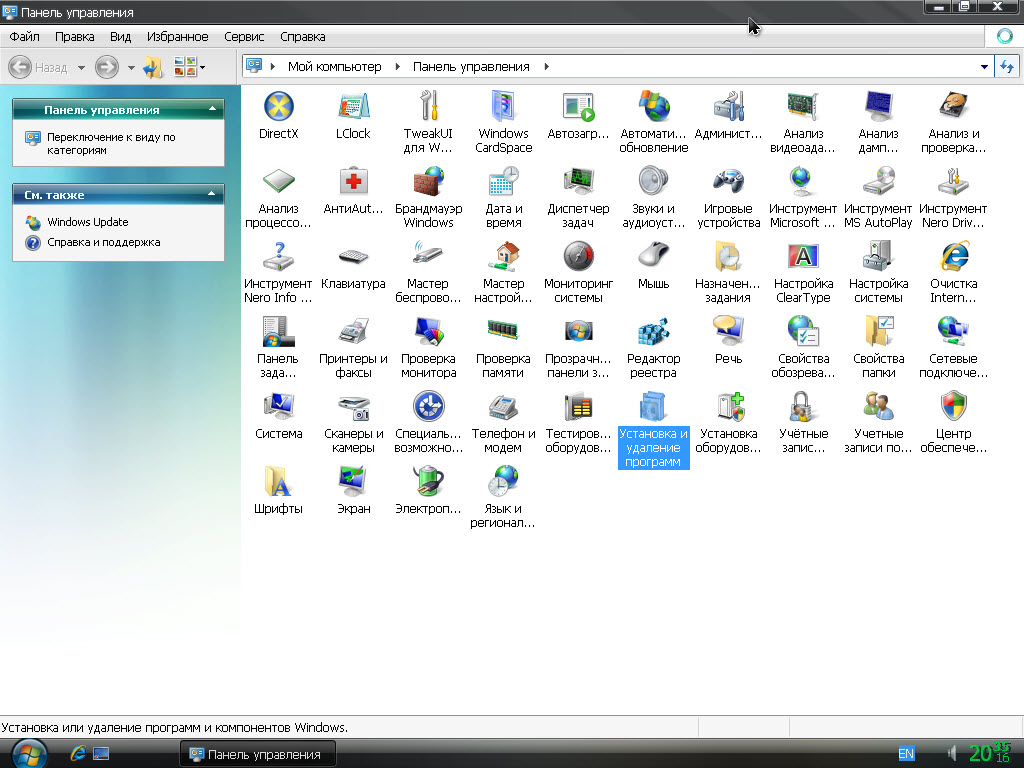Open the Forward button history dropdown
This screenshot has height=768, width=1024.
(131, 67)
